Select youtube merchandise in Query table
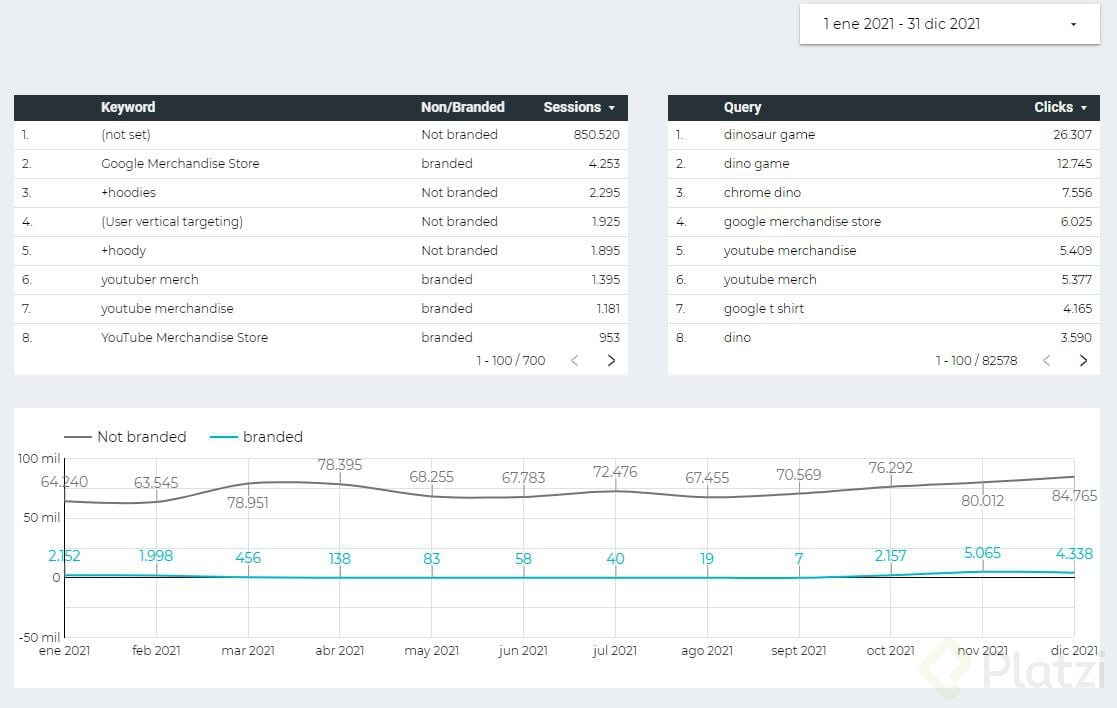1117x708 pixels. [x=790, y=251]
